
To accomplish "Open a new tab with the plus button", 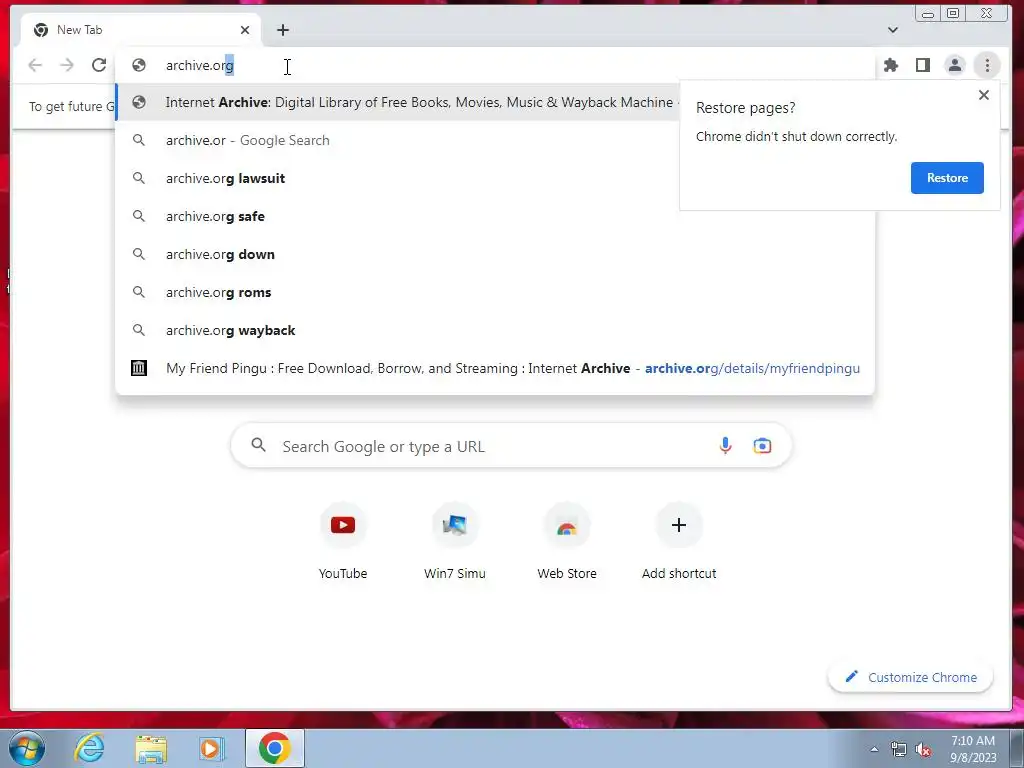I will pyautogui.click(x=283, y=30).
